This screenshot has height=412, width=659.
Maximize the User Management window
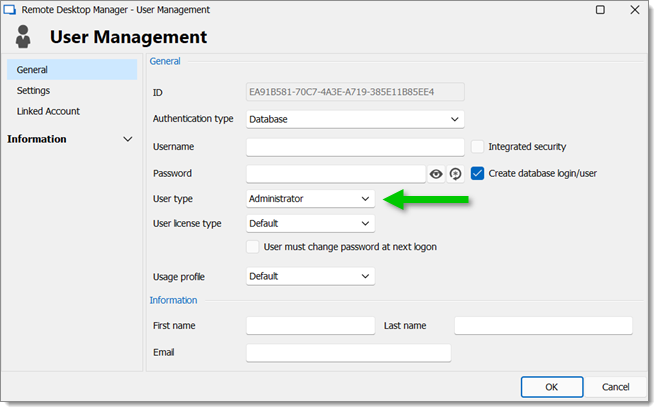click(x=600, y=10)
